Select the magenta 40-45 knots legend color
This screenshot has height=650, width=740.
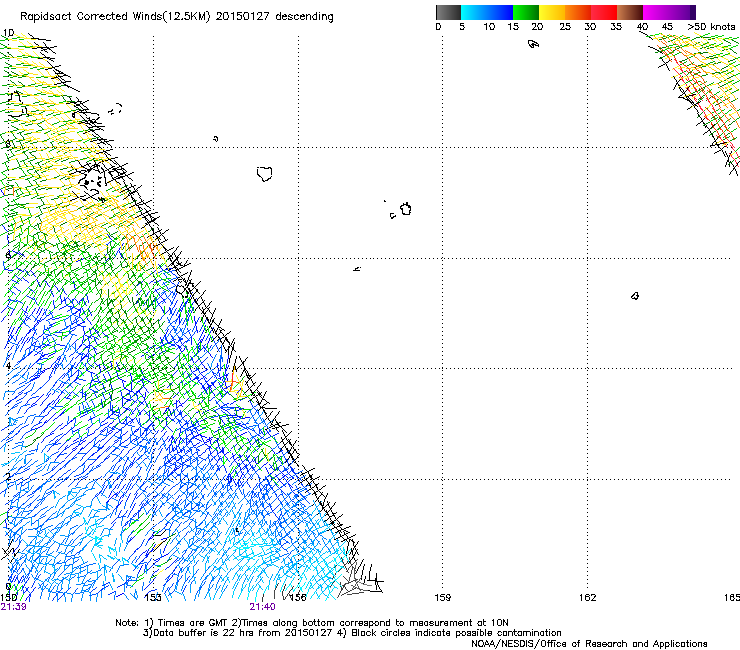(656, 12)
